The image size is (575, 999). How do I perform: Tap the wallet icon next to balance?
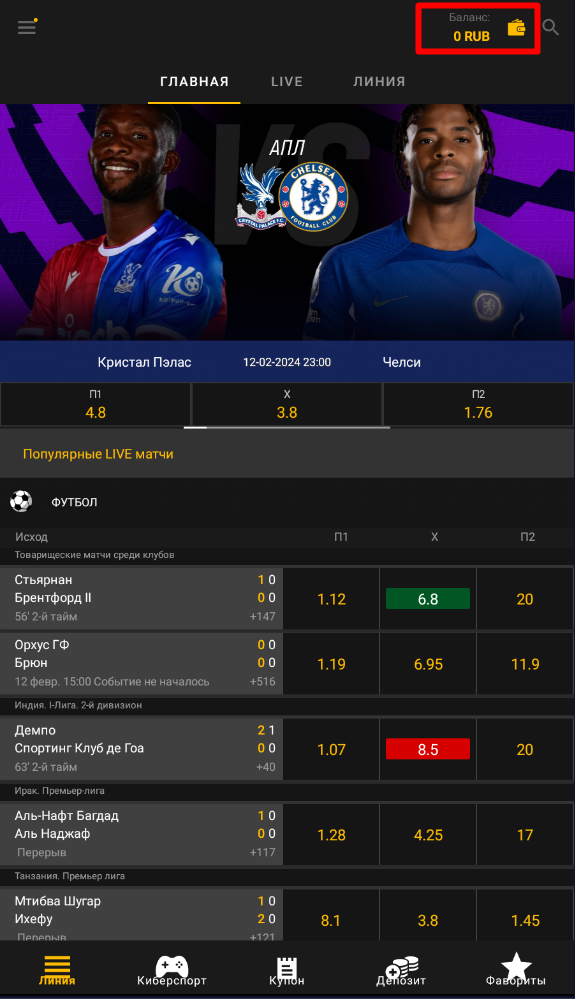tap(516, 28)
